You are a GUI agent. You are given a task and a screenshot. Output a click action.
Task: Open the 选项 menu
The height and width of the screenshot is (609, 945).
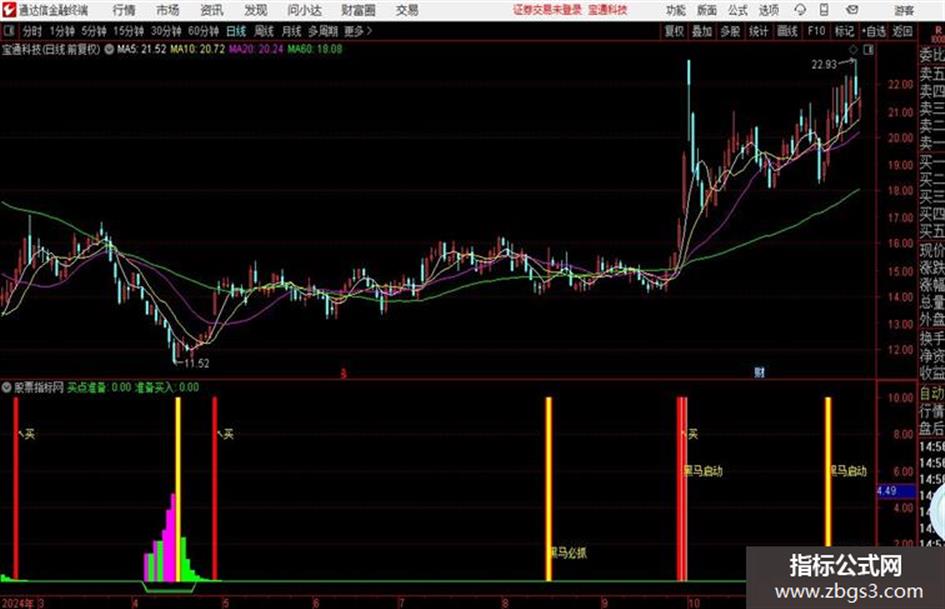[768, 10]
